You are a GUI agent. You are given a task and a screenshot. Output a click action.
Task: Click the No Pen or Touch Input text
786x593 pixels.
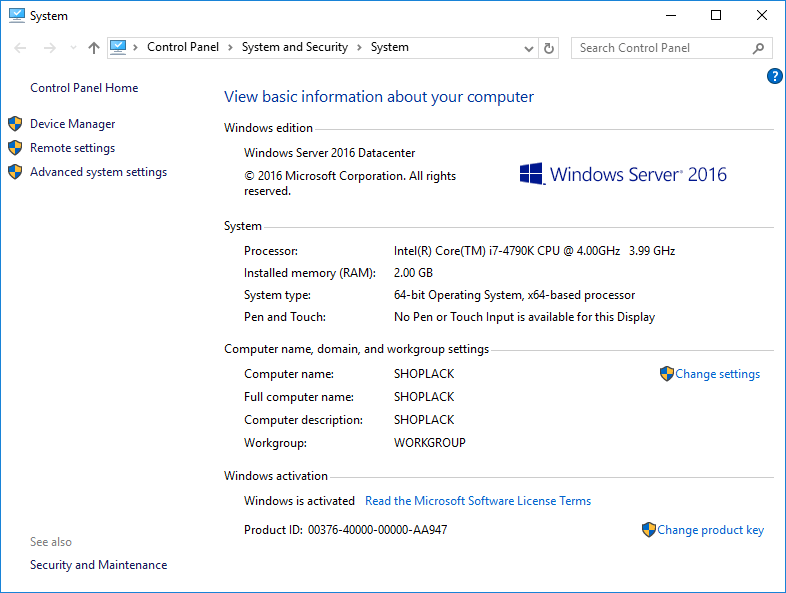(524, 317)
